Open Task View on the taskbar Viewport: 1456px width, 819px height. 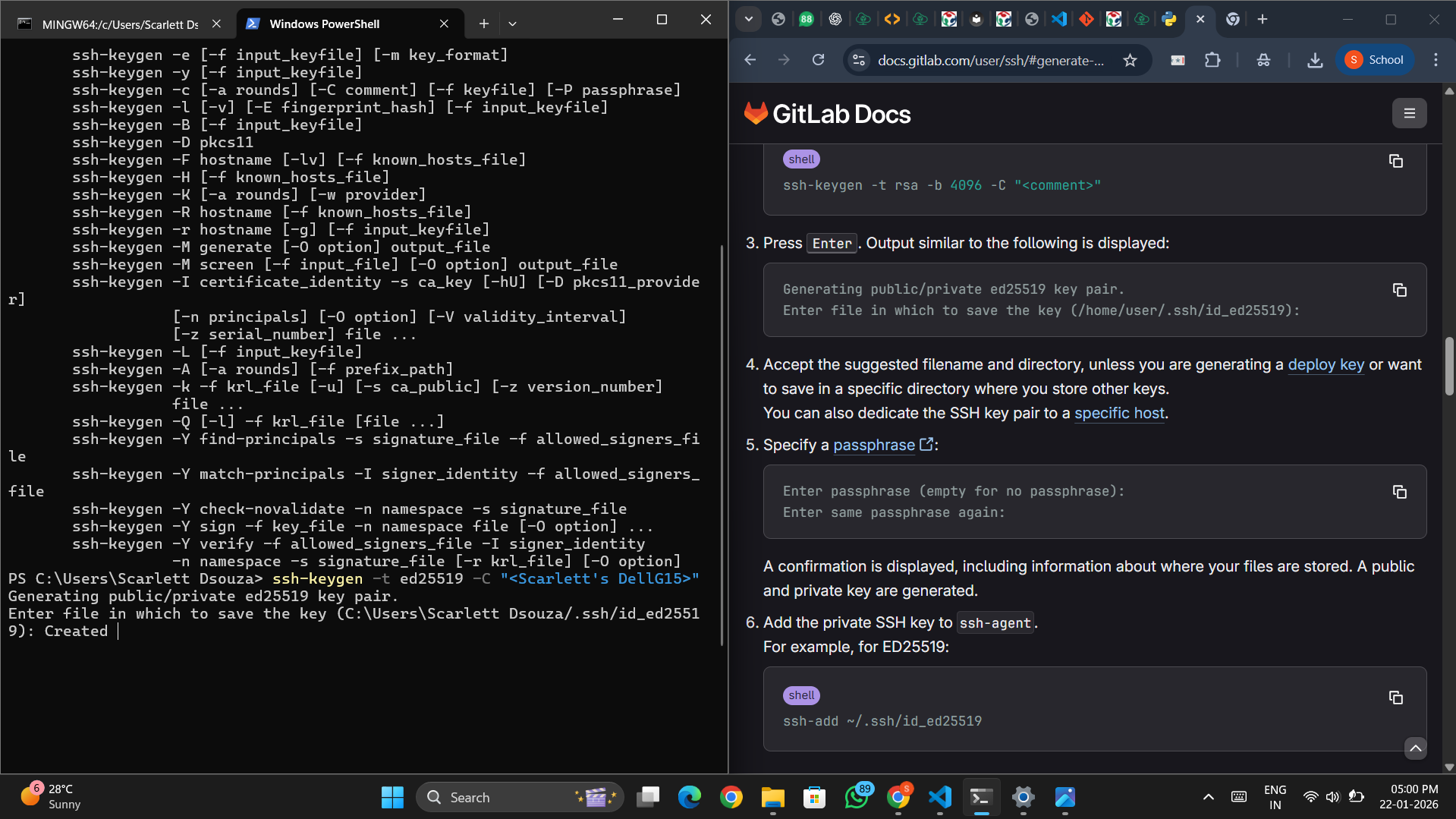[647, 797]
